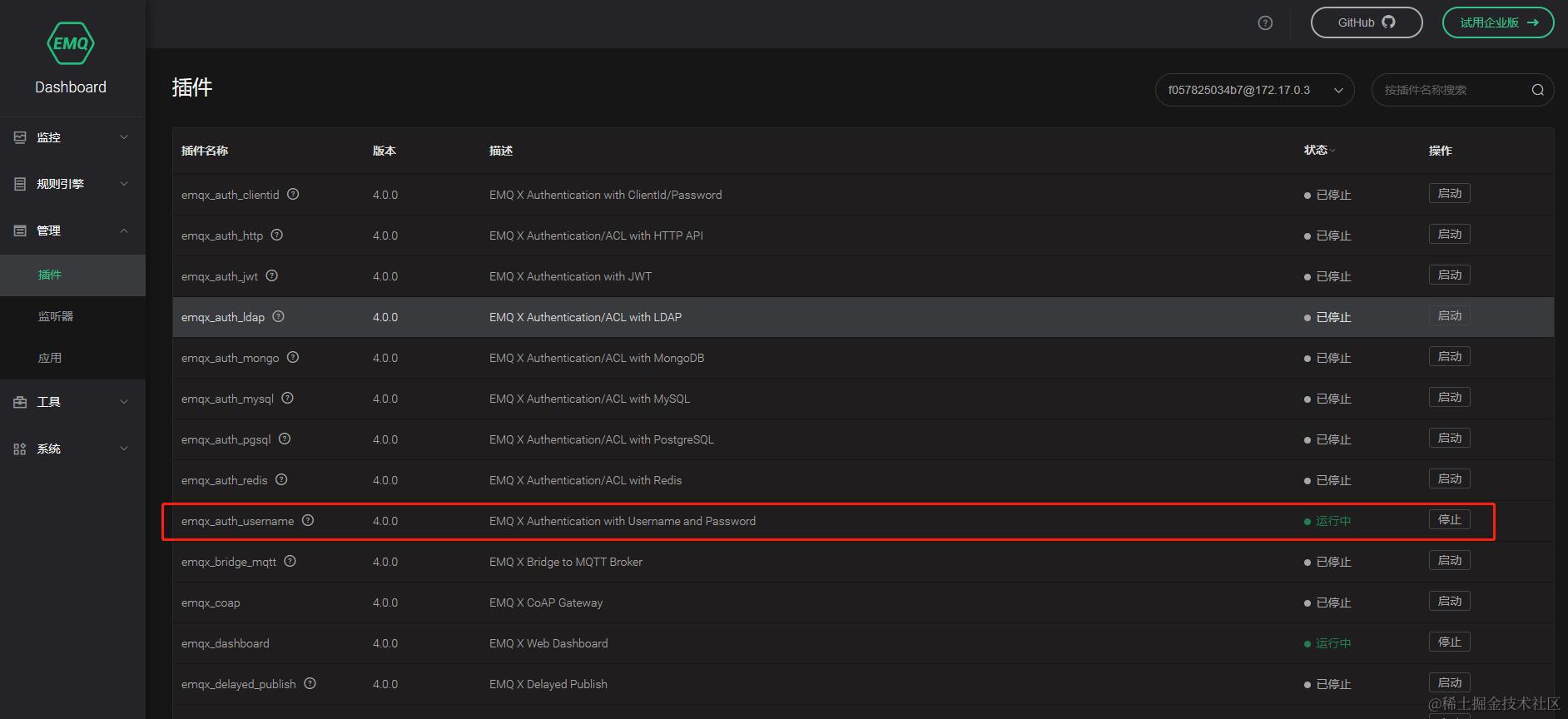The height and width of the screenshot is (719, 1568).
Task: Click the emqx_coap plugin name
Action: pyautogui.click(x=211, y=602)
